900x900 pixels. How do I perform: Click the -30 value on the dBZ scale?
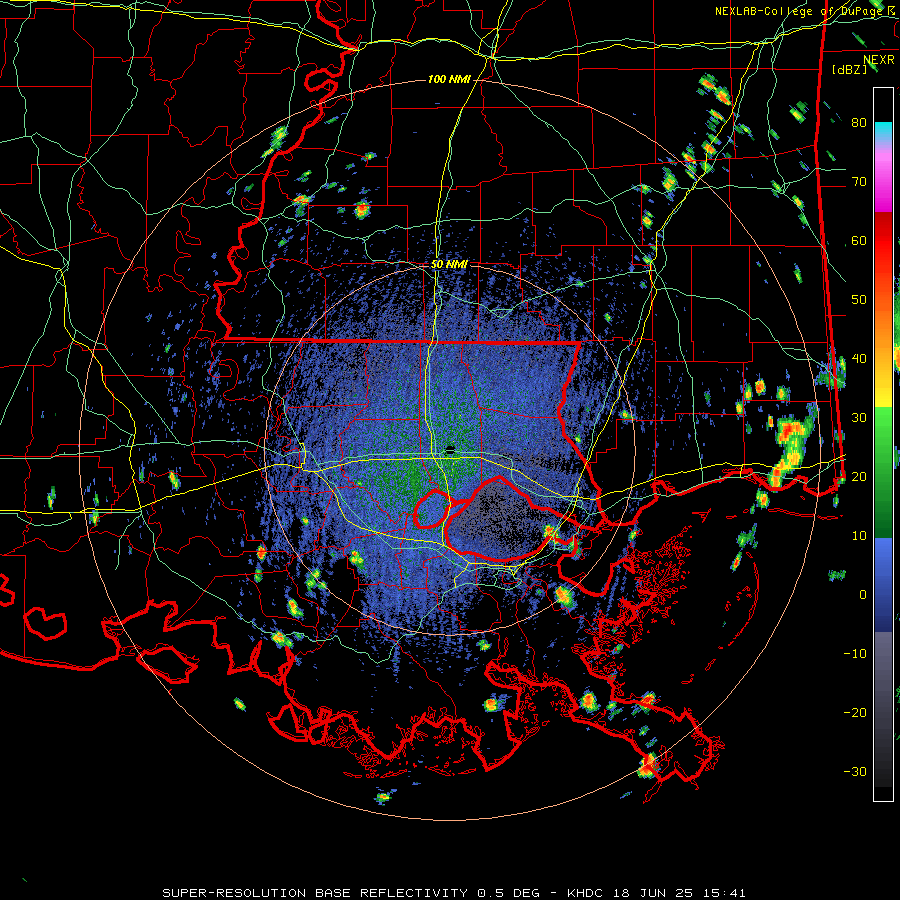pyautogui.click(x=855, y=772)
